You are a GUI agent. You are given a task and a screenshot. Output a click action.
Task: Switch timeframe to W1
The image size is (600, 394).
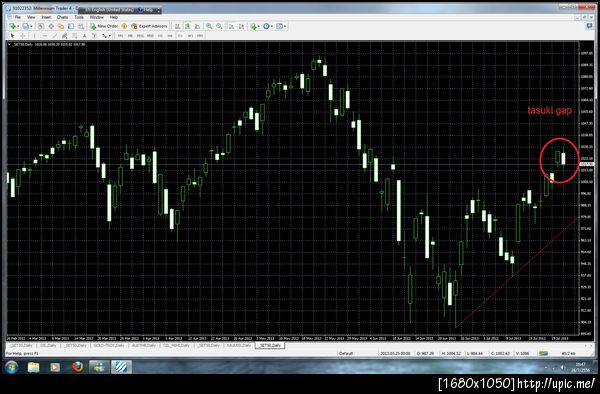[190, 36]
